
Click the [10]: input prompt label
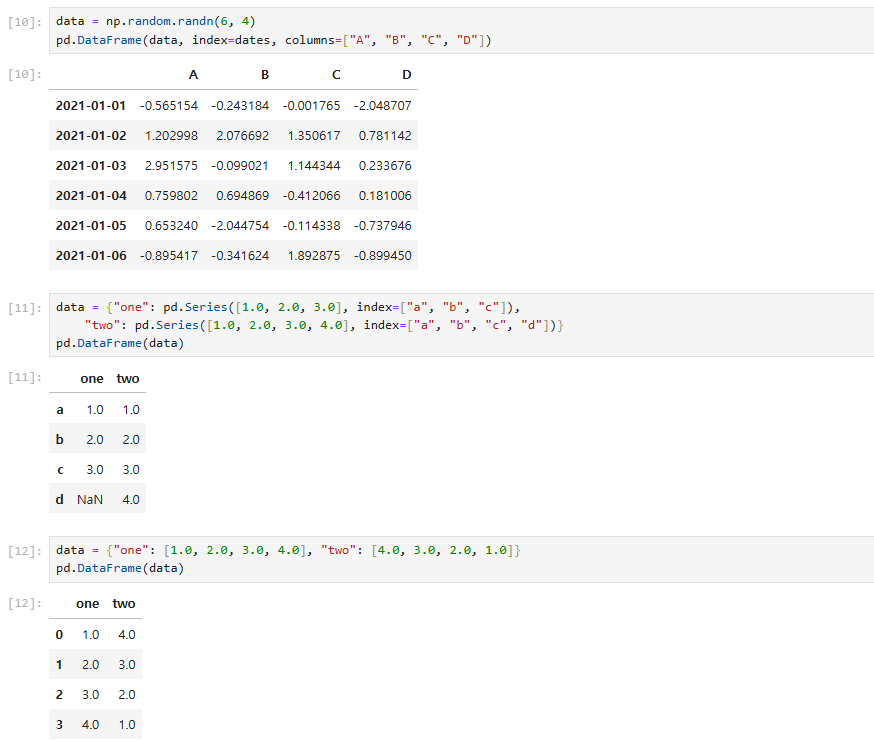coord(25,22)
